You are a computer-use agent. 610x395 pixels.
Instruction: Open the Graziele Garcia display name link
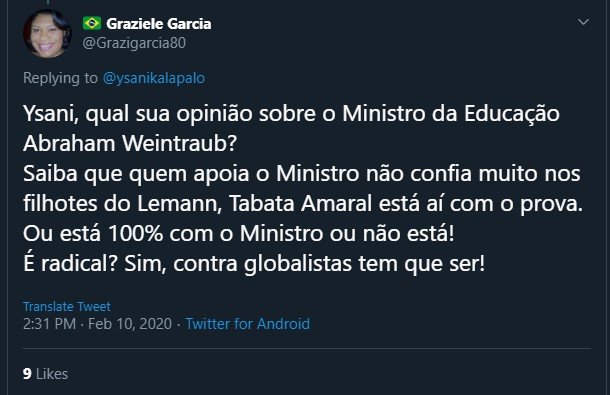coord(159,24)
